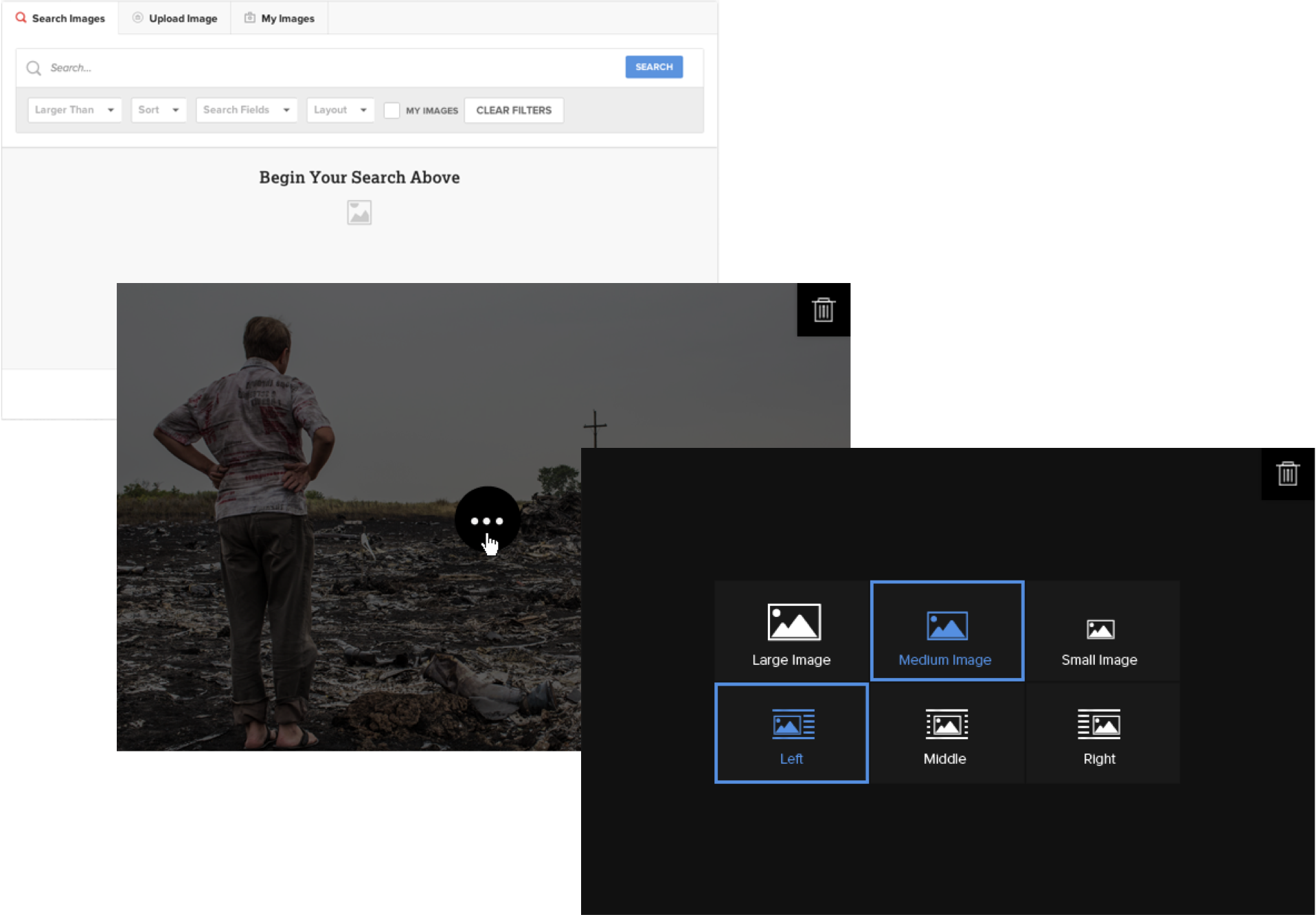The width and height of the screenshot is (1316, 915).
Task: Expand the Search Fields dropdown
Action: click(x=246, y=110)
